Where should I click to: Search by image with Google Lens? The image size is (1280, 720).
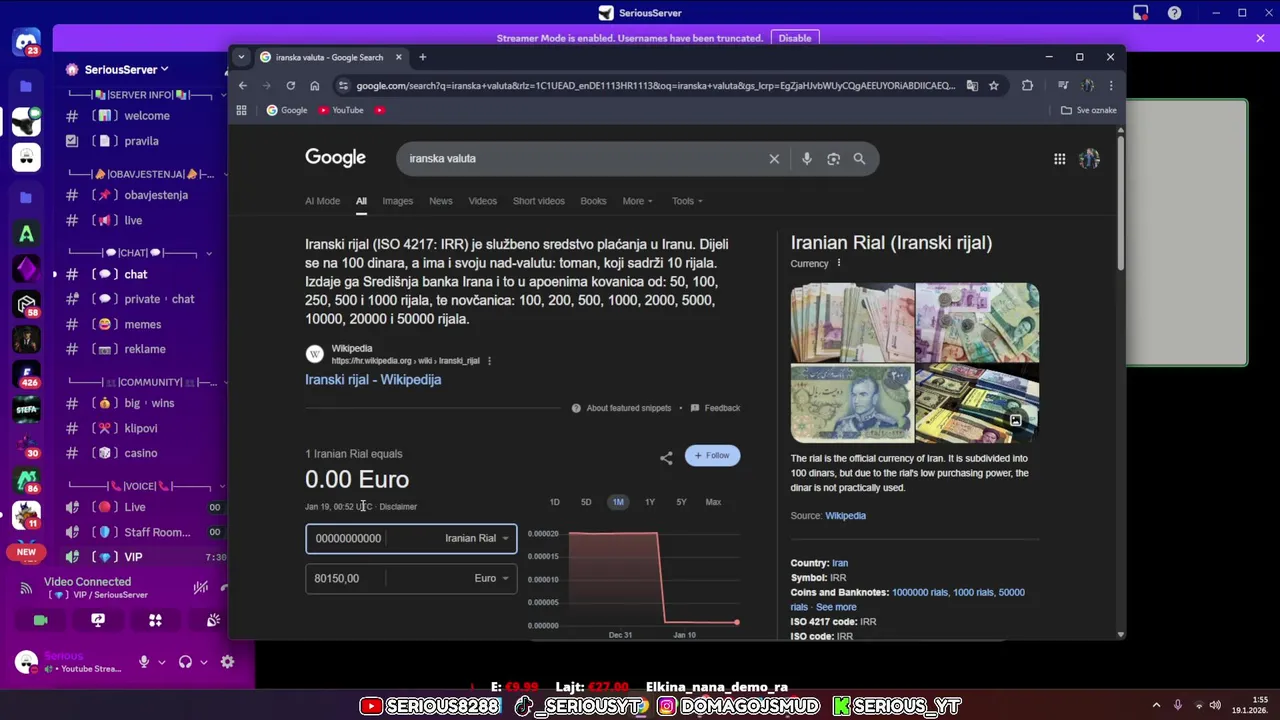coord(833,158)
